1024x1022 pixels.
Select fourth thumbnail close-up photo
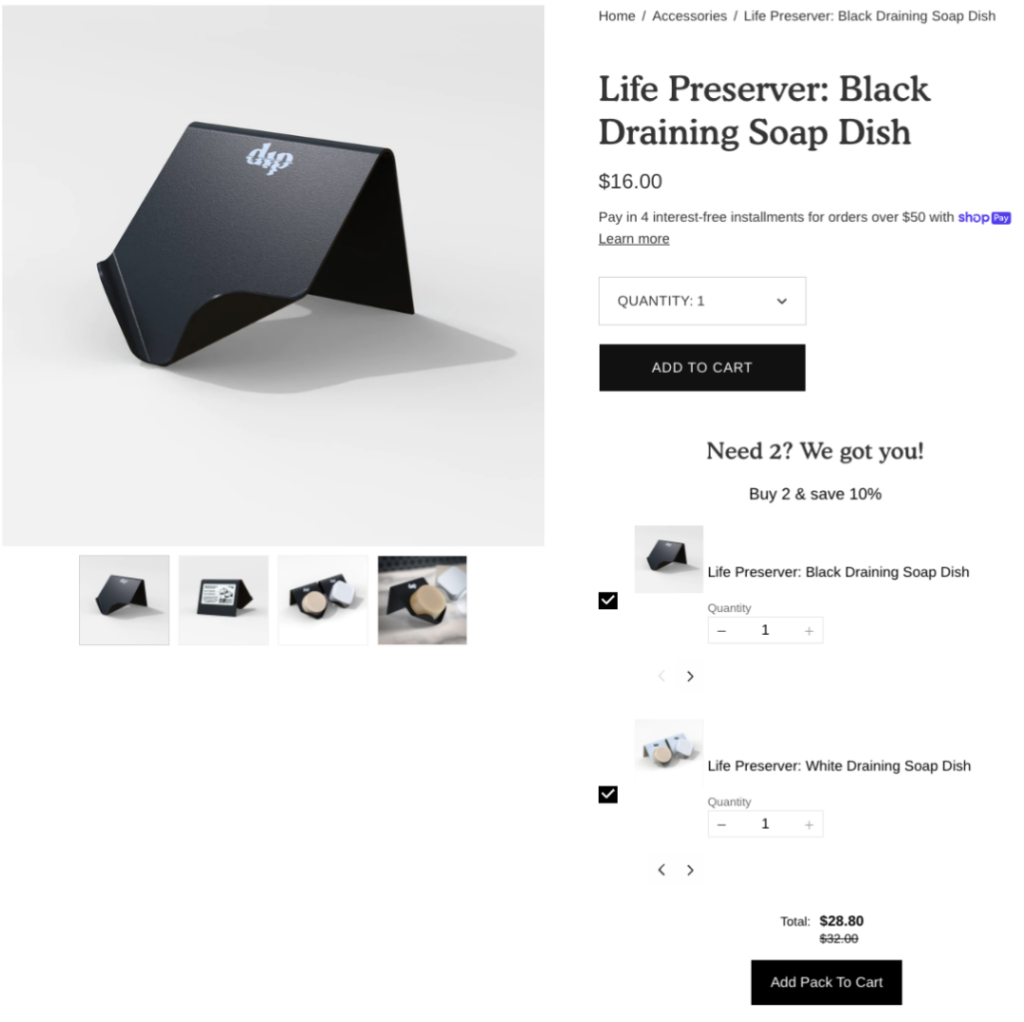coord(422,600)
